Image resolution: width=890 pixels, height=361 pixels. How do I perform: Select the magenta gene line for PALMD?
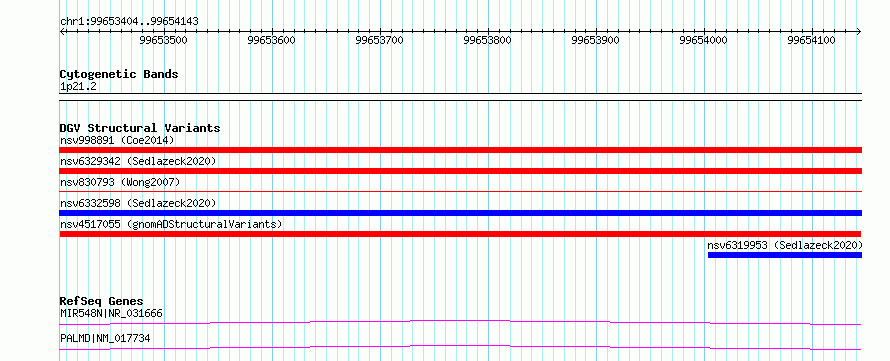click(x=460, y=347)
